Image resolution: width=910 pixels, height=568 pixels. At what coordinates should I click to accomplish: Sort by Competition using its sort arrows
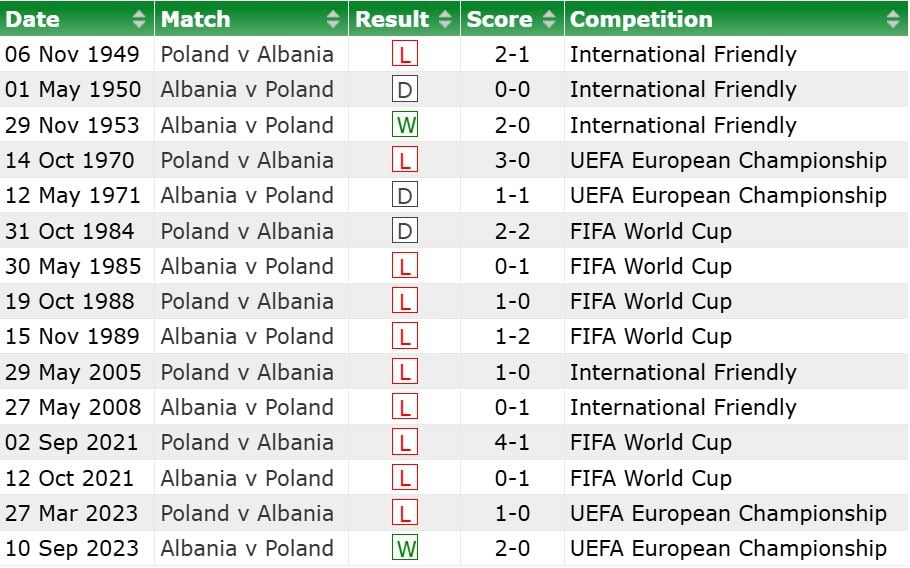coord(892,19)
